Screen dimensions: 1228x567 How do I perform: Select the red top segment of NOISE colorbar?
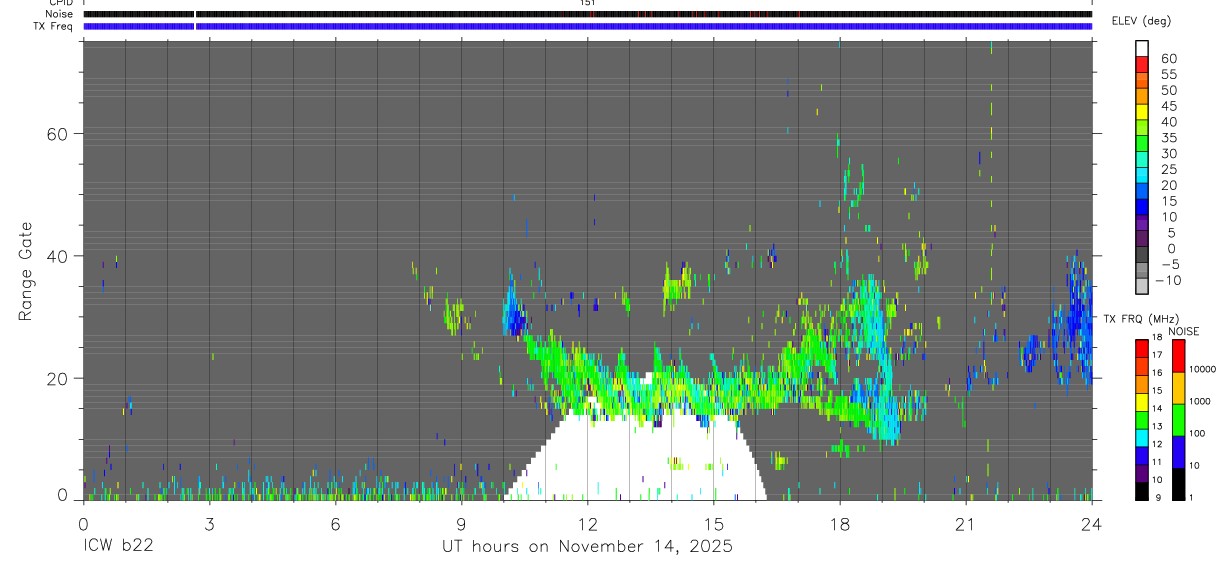tap(1177, 356)
